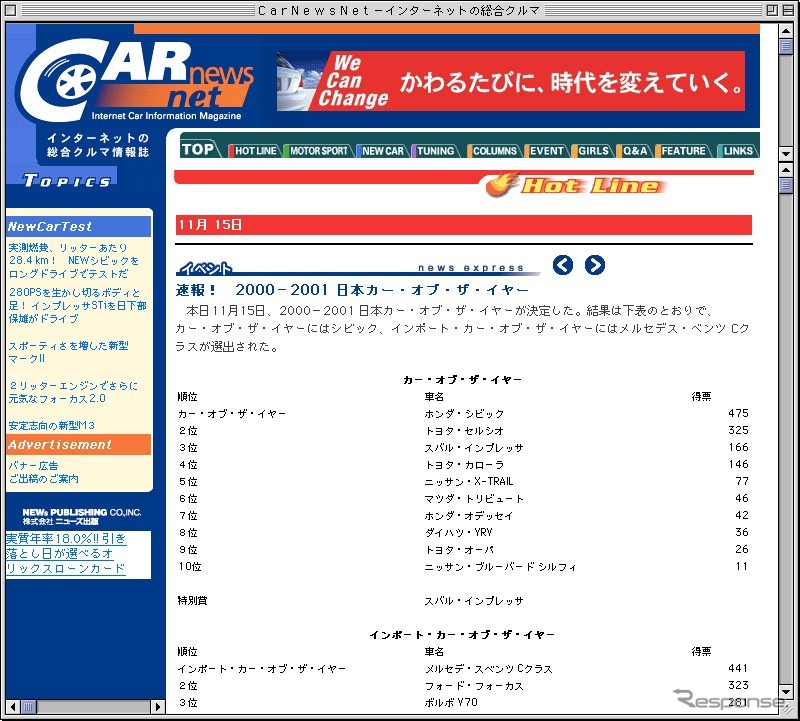Open the EVENT tab

546,151
